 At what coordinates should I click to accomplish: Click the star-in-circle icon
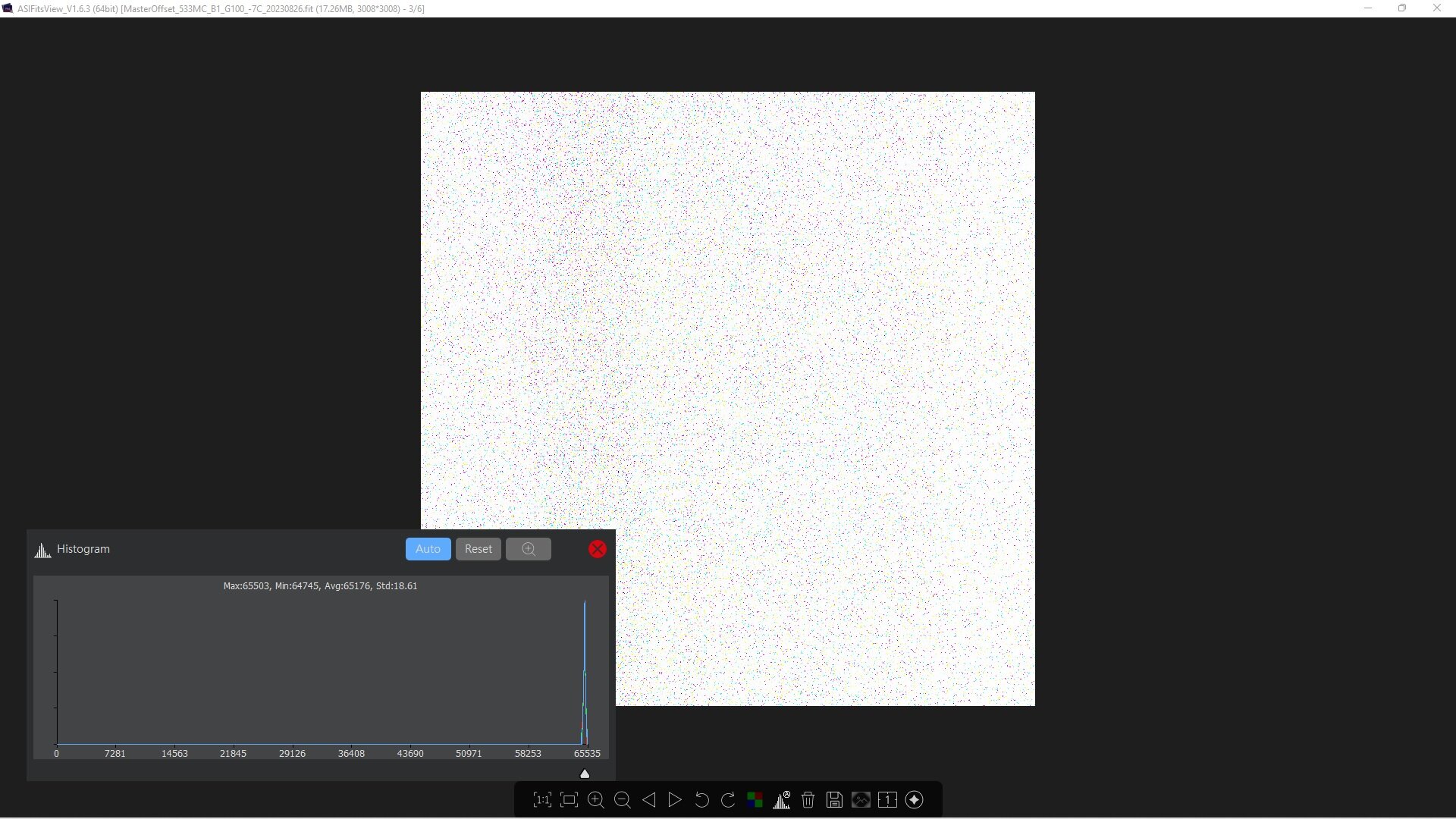click(915, 800)
